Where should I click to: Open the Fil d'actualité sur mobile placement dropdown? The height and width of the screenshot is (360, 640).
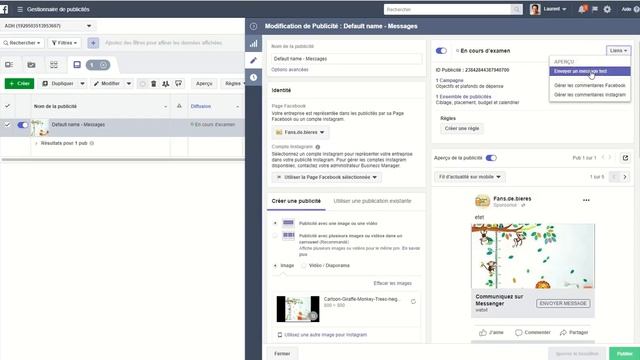tap(469, 177)
